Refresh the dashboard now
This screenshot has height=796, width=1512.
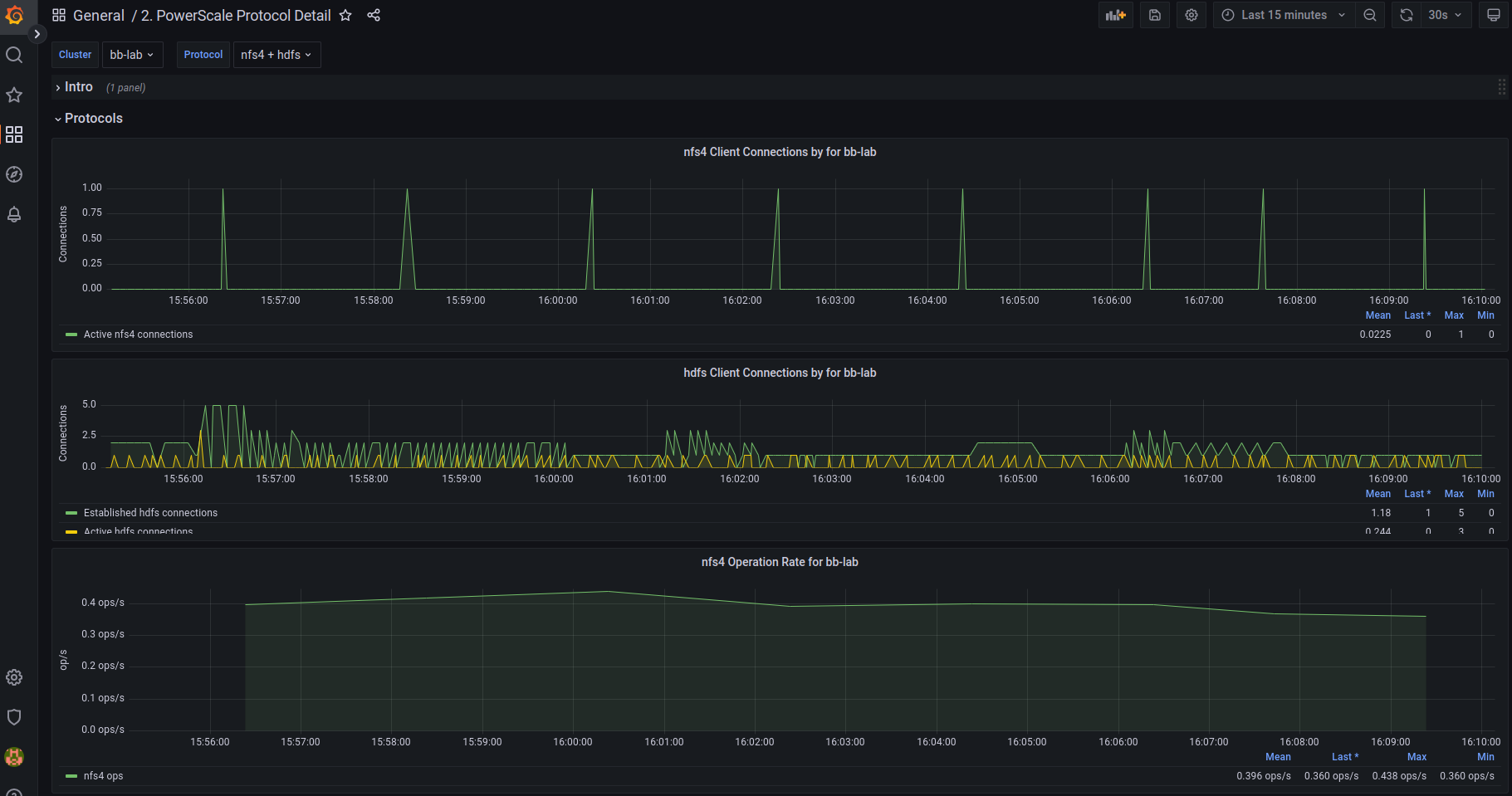tap(1406, 15)
